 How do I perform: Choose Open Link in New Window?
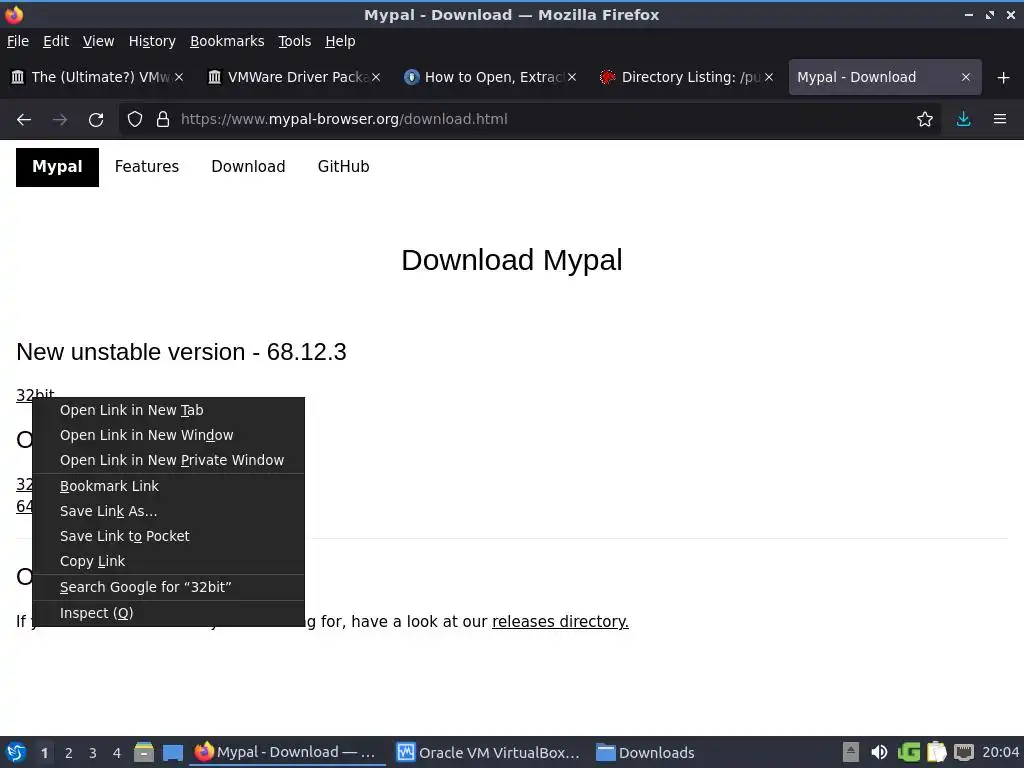pyautogui.click(x=168, y=435)
